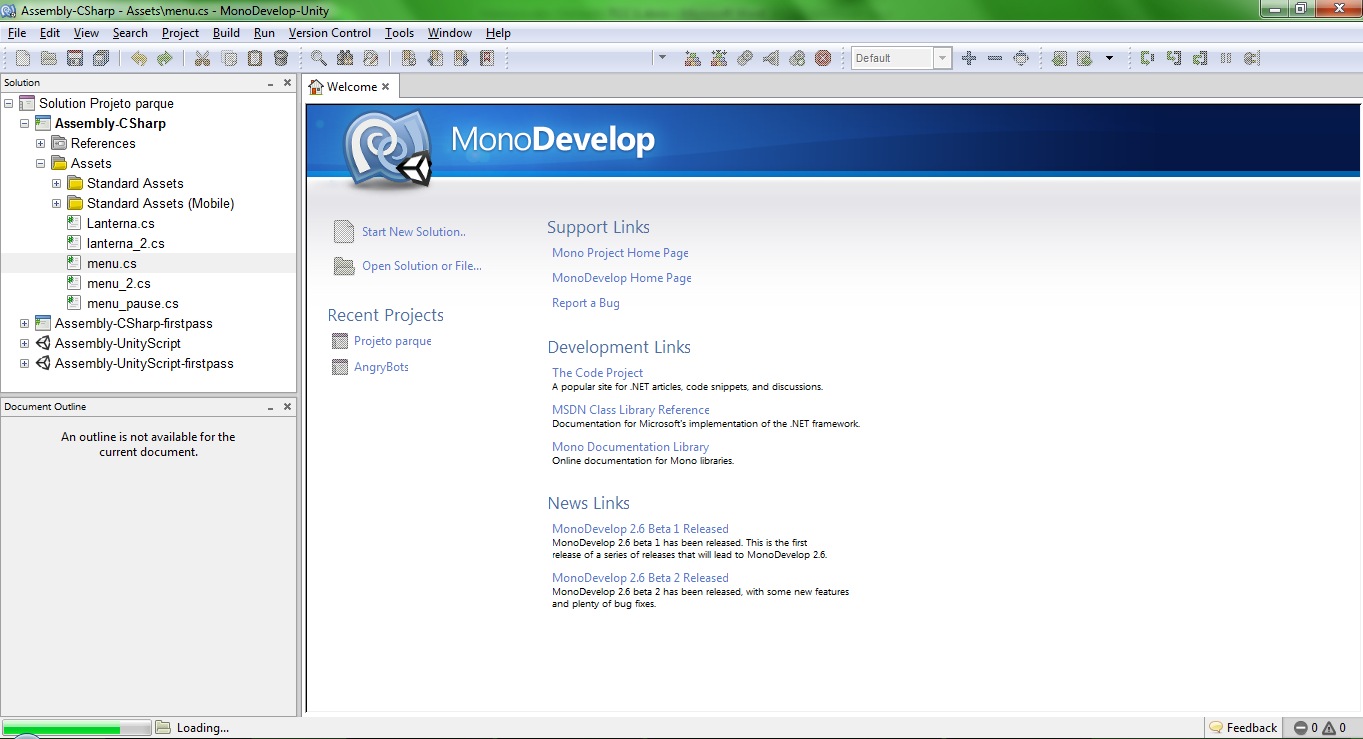This screenshot has width=1363, height=739.
Task: Click the Open folder toolbar icon
Action: pyautogui.click(x=48, y=59)
